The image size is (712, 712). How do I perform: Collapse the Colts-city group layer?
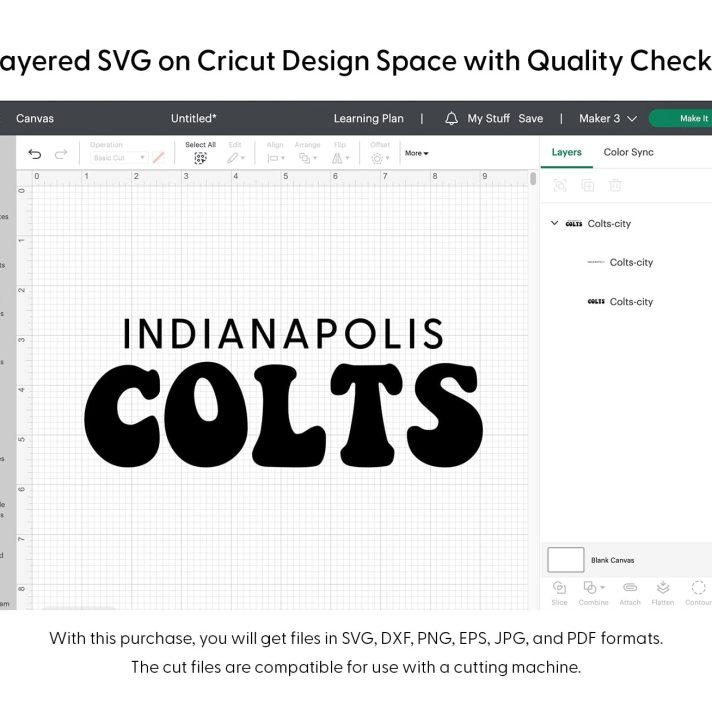(x=554, y=223)
